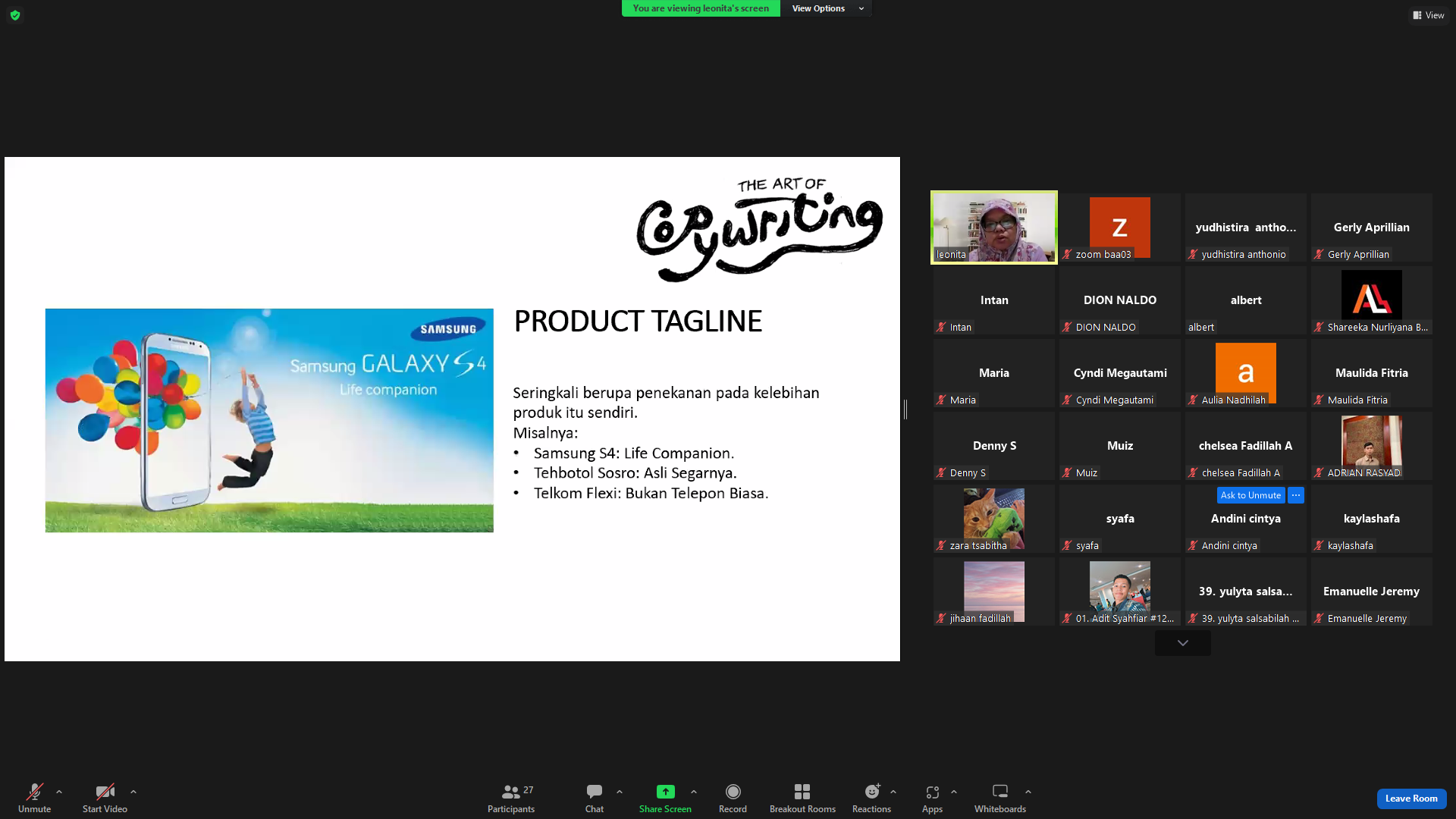Image resolution: width=1456 pixels, height=819 pixels.
Task: Open the Apps icon
Action: click(932, 792)
